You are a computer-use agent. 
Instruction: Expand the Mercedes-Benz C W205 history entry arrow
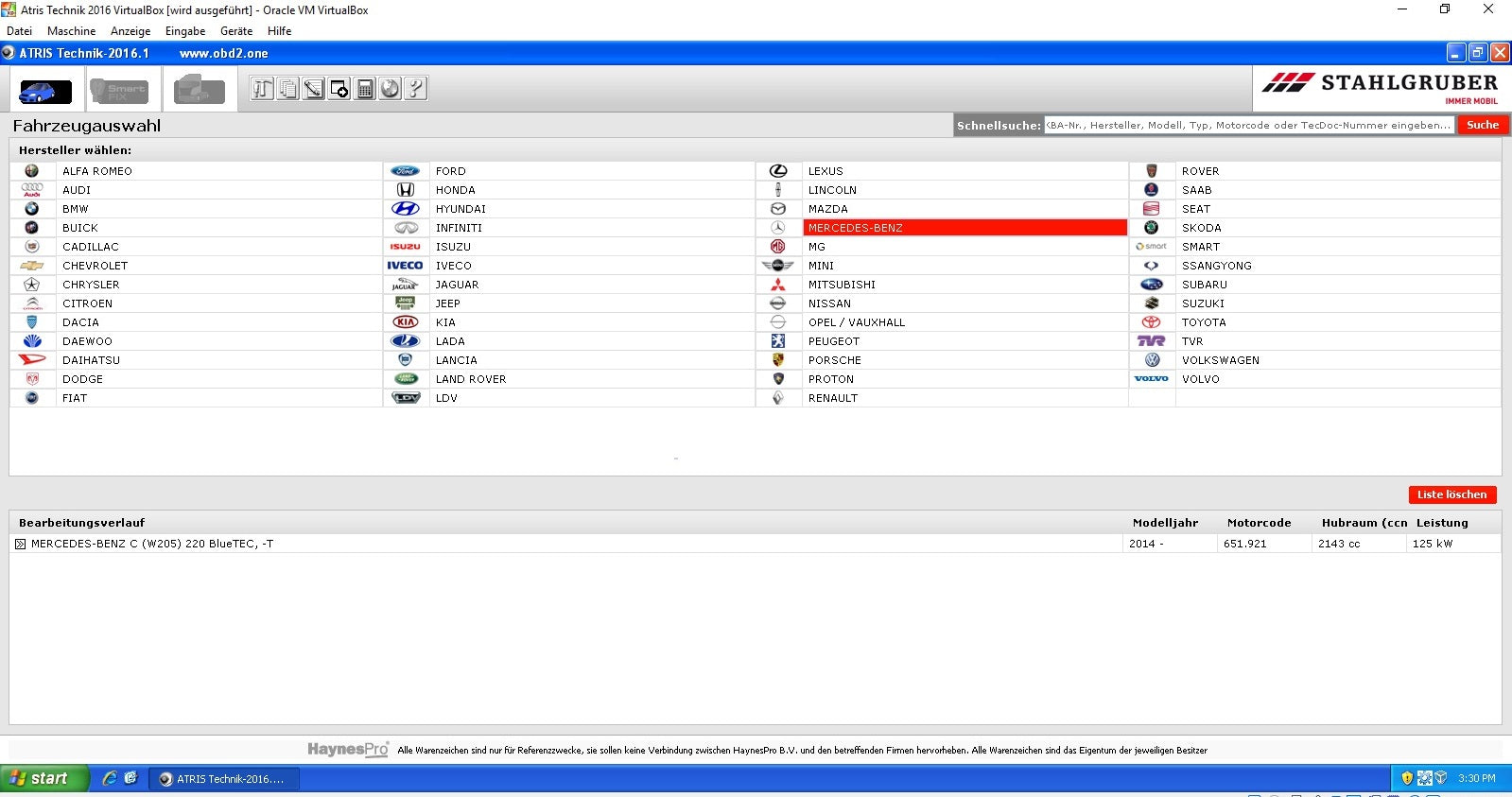pyautogui.click(x=20, y=544)
